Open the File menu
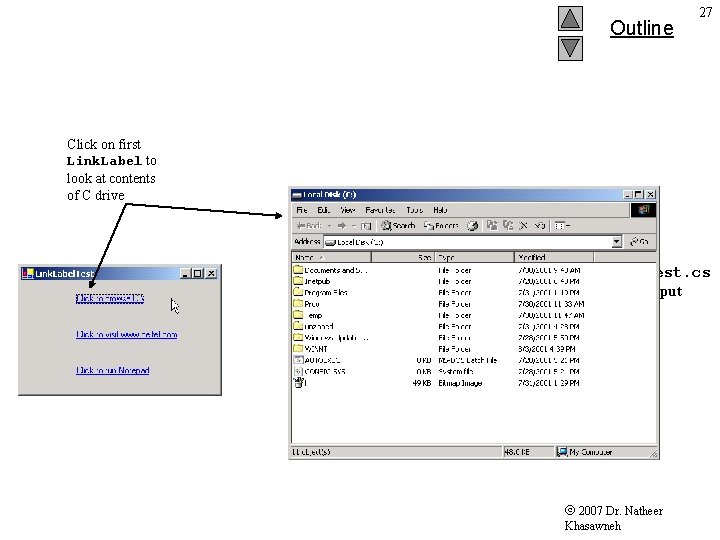This screenshot has width=720, height=540. [302, 210]
